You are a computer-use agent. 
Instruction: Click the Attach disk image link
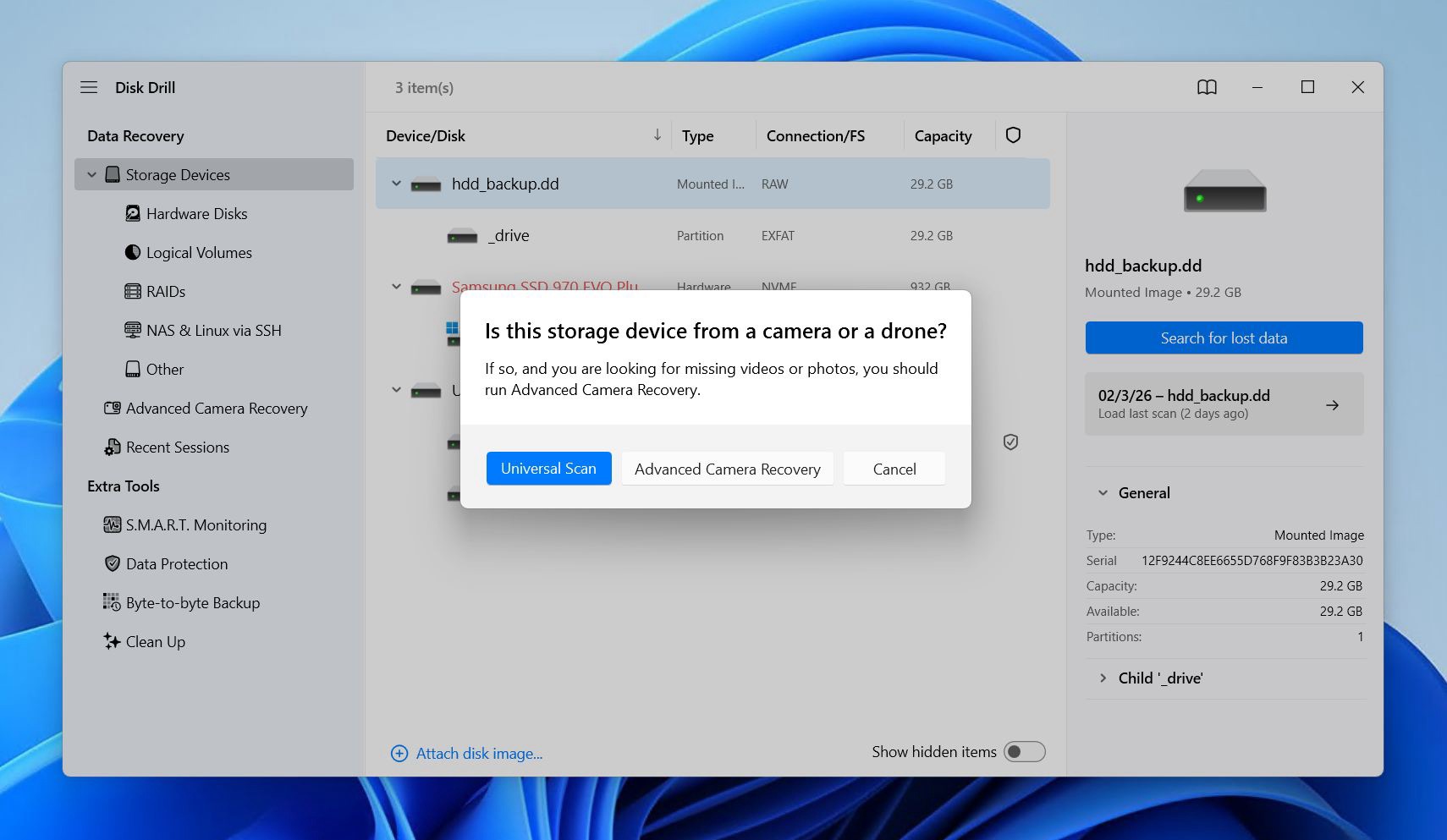click(479, 754)
